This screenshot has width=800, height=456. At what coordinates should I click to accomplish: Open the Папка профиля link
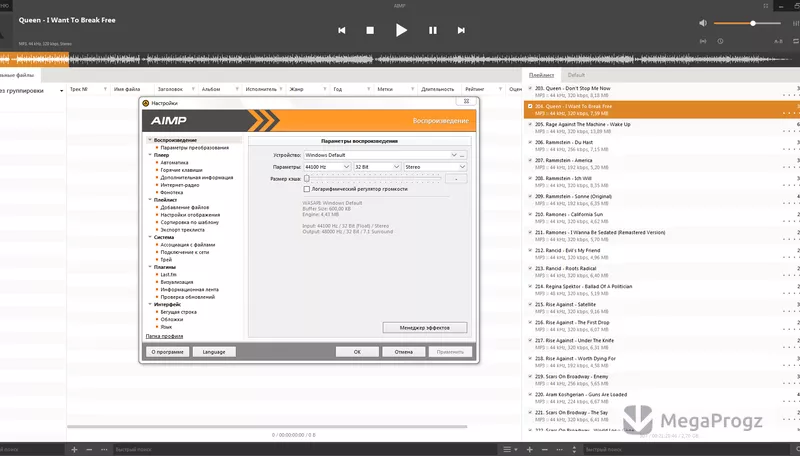click(164, 336)
